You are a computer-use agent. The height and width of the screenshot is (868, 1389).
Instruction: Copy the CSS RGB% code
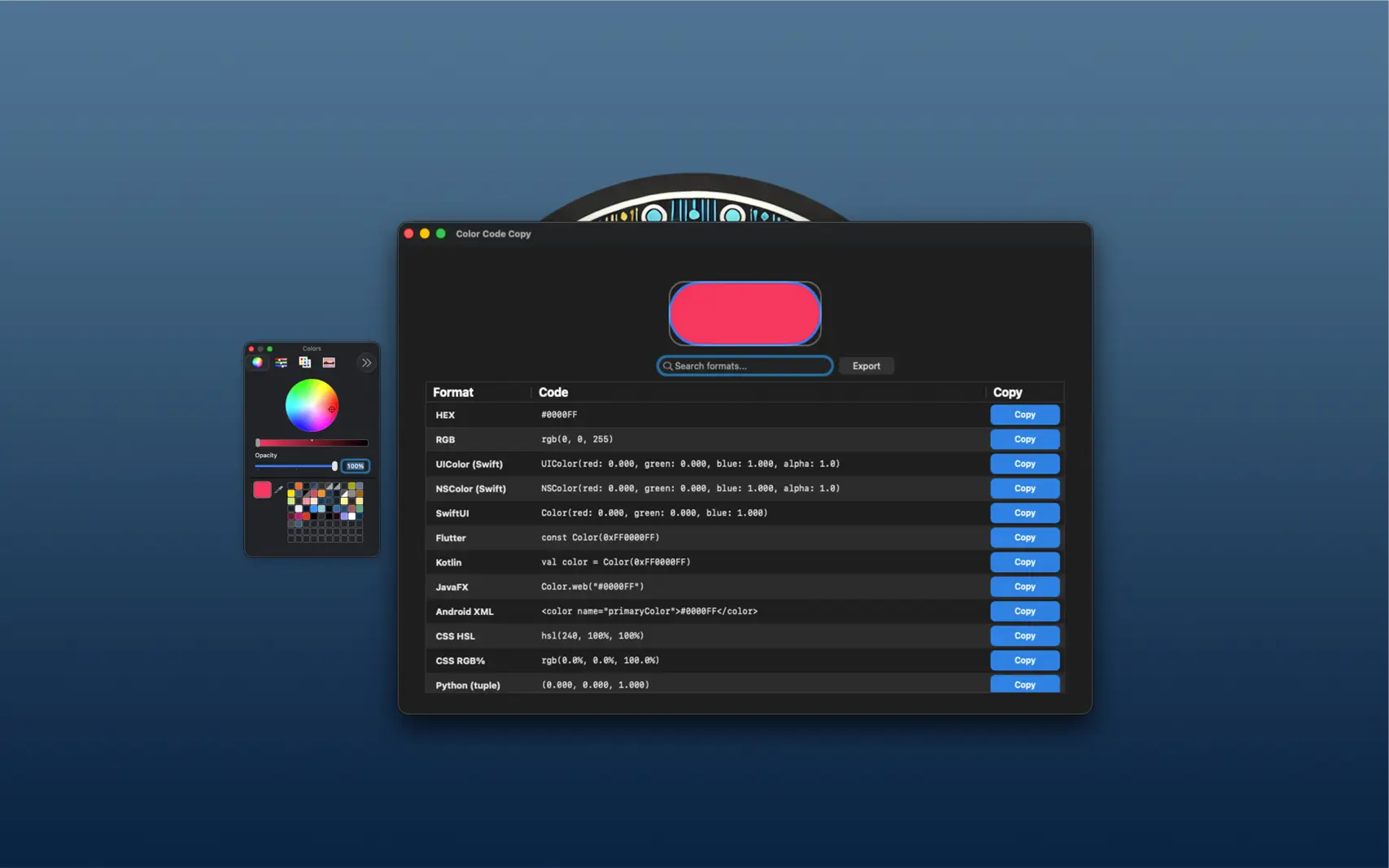(x=1024, y=661)
